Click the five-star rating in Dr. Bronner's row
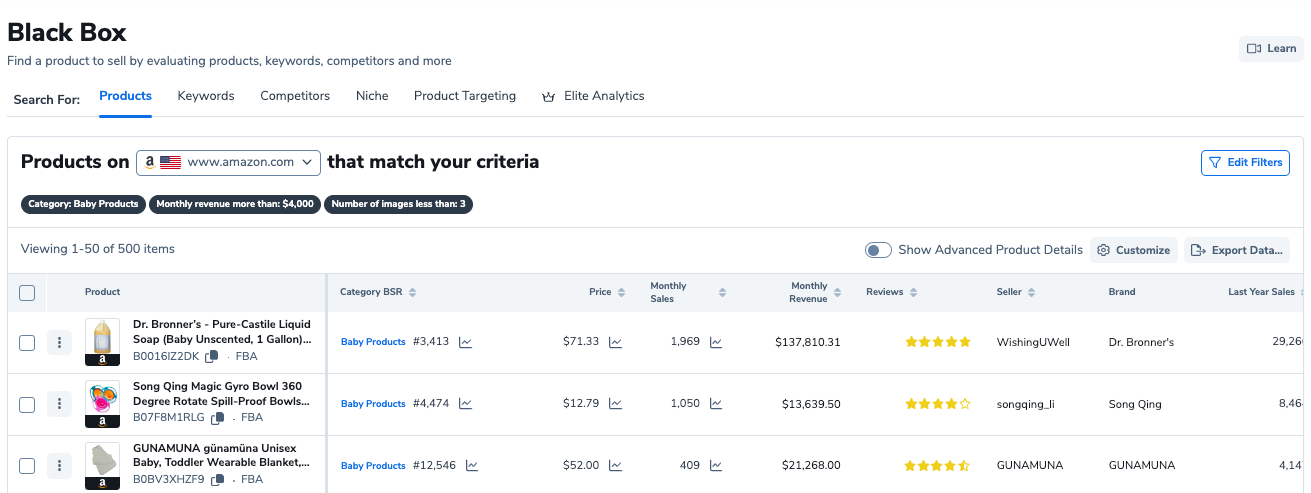 pyautogui.click(x=938, y=342)
